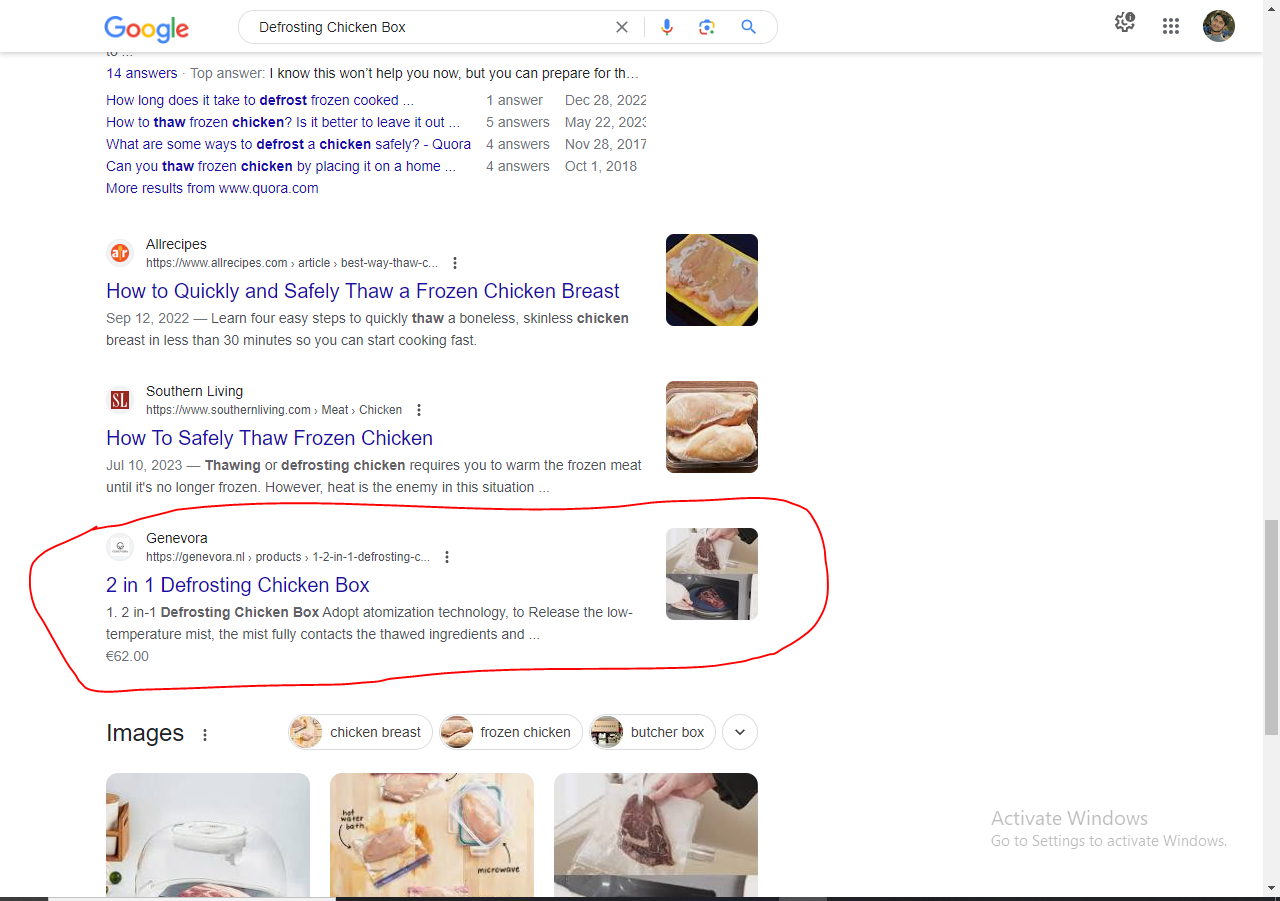Open options menu for Allrecipes result
Image resolution: width=1280 pixels, height=901 pixels.
(x=455, y=263)
